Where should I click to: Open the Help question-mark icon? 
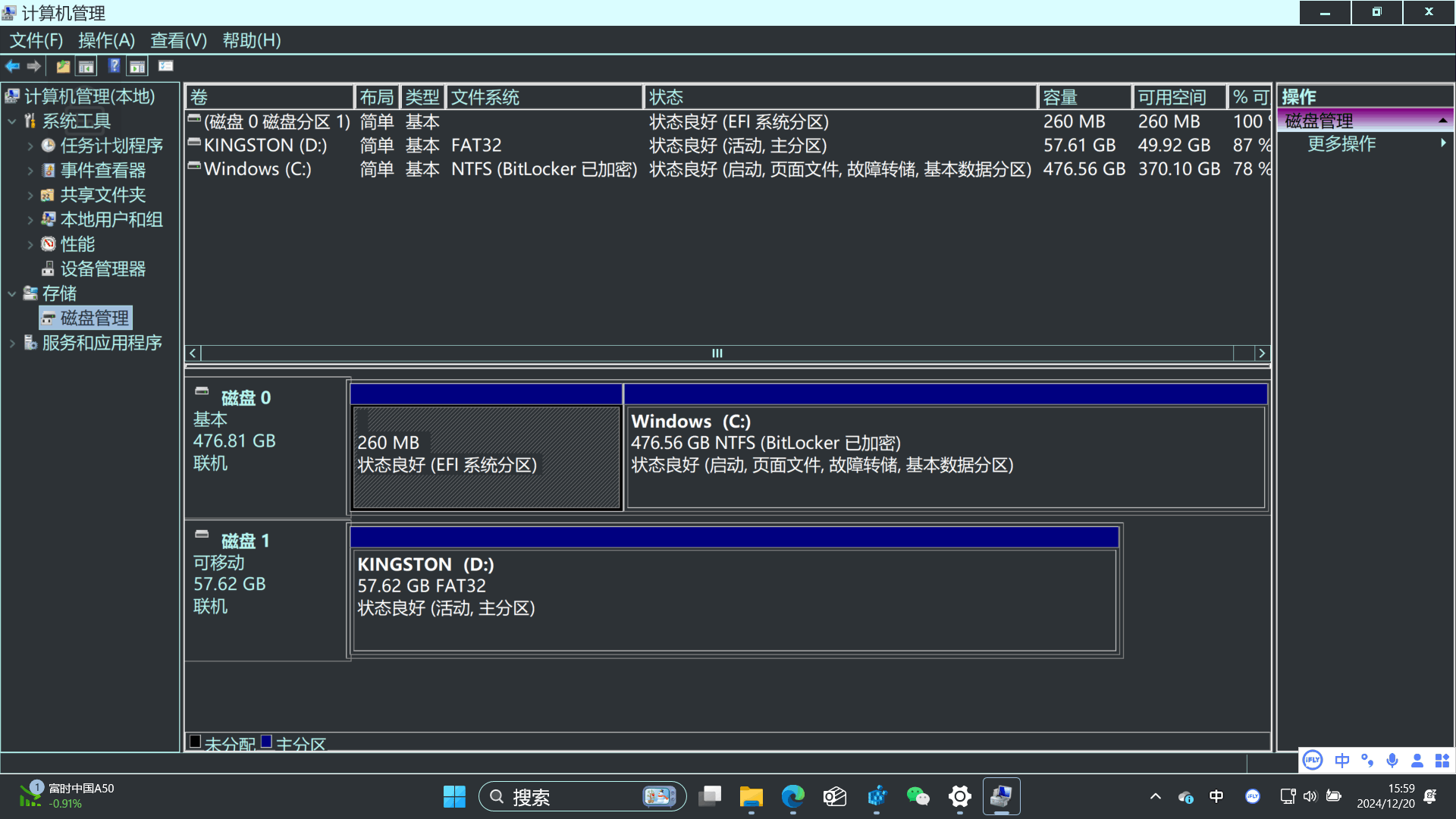point(114,67)
